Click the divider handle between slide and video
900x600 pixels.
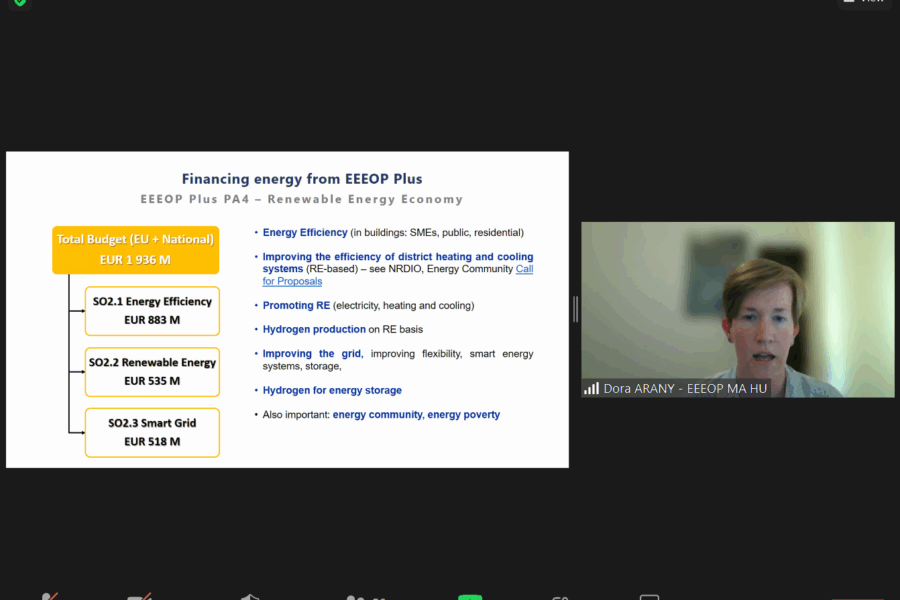point(575,309)
